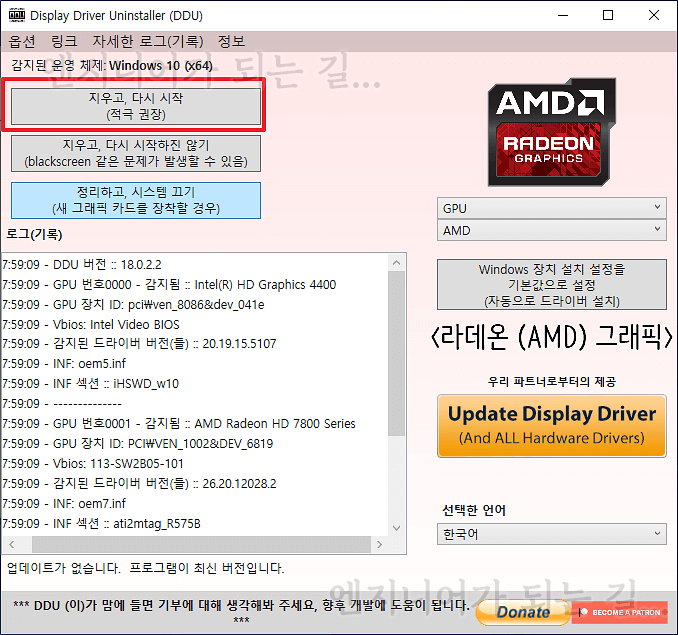Viewport: 678px width, 635px height.
Task: Click the DDU app icon in title bar
Action: point(17,15)
